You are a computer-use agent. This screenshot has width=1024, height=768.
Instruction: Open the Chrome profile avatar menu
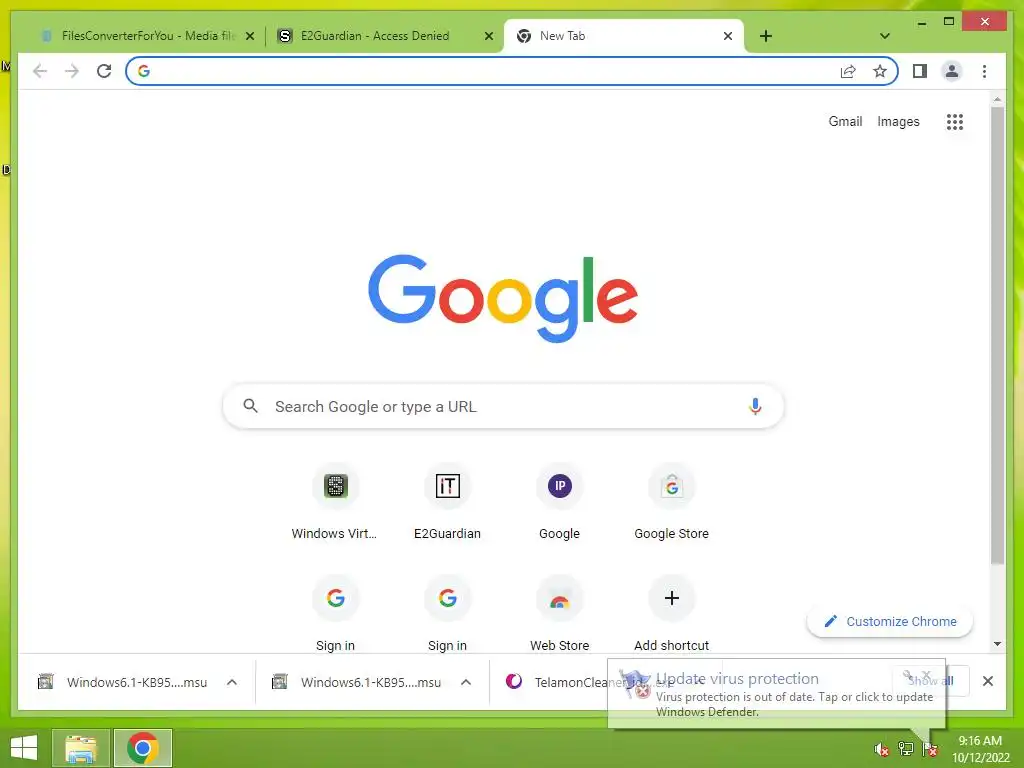coord(952,71)
